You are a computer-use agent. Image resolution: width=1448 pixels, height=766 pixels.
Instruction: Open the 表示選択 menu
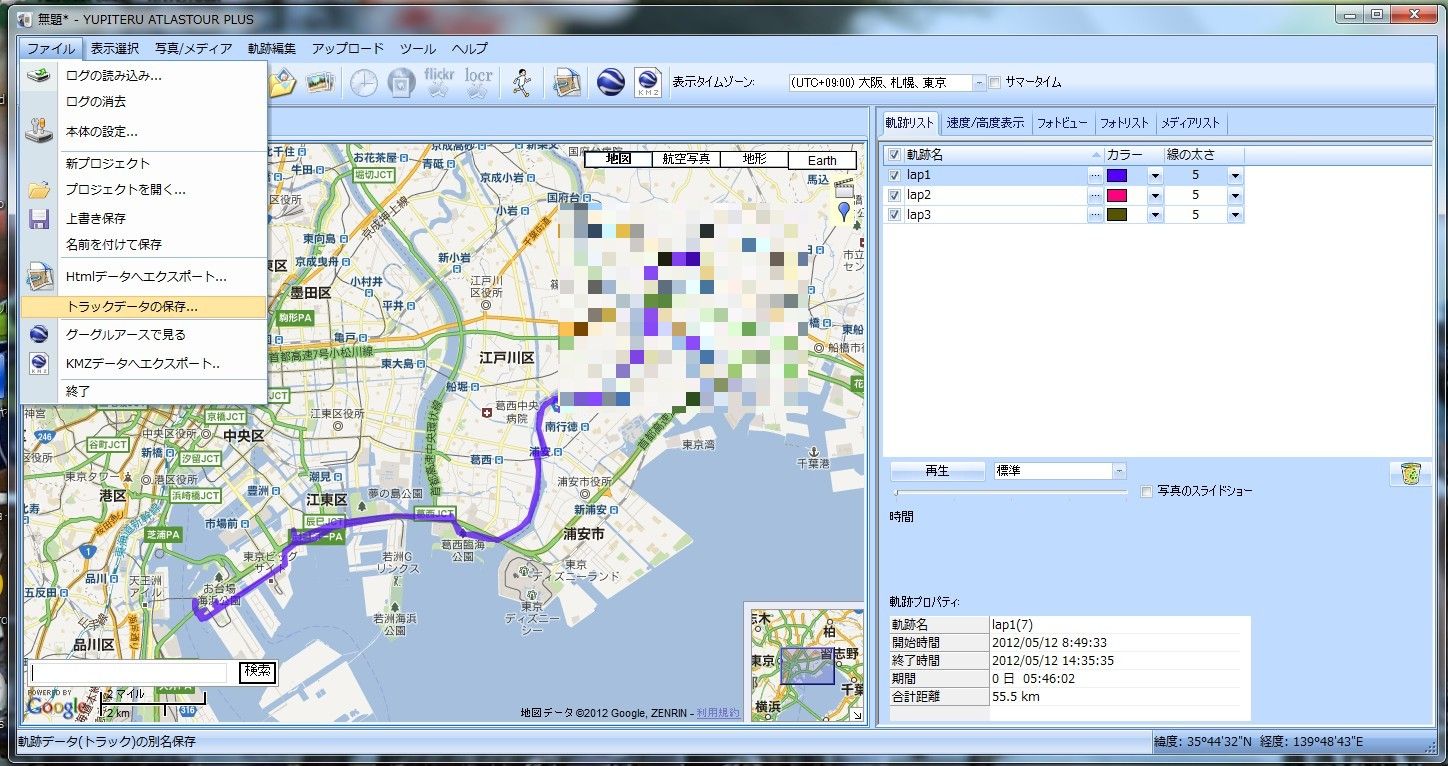(x=115, y=48)
